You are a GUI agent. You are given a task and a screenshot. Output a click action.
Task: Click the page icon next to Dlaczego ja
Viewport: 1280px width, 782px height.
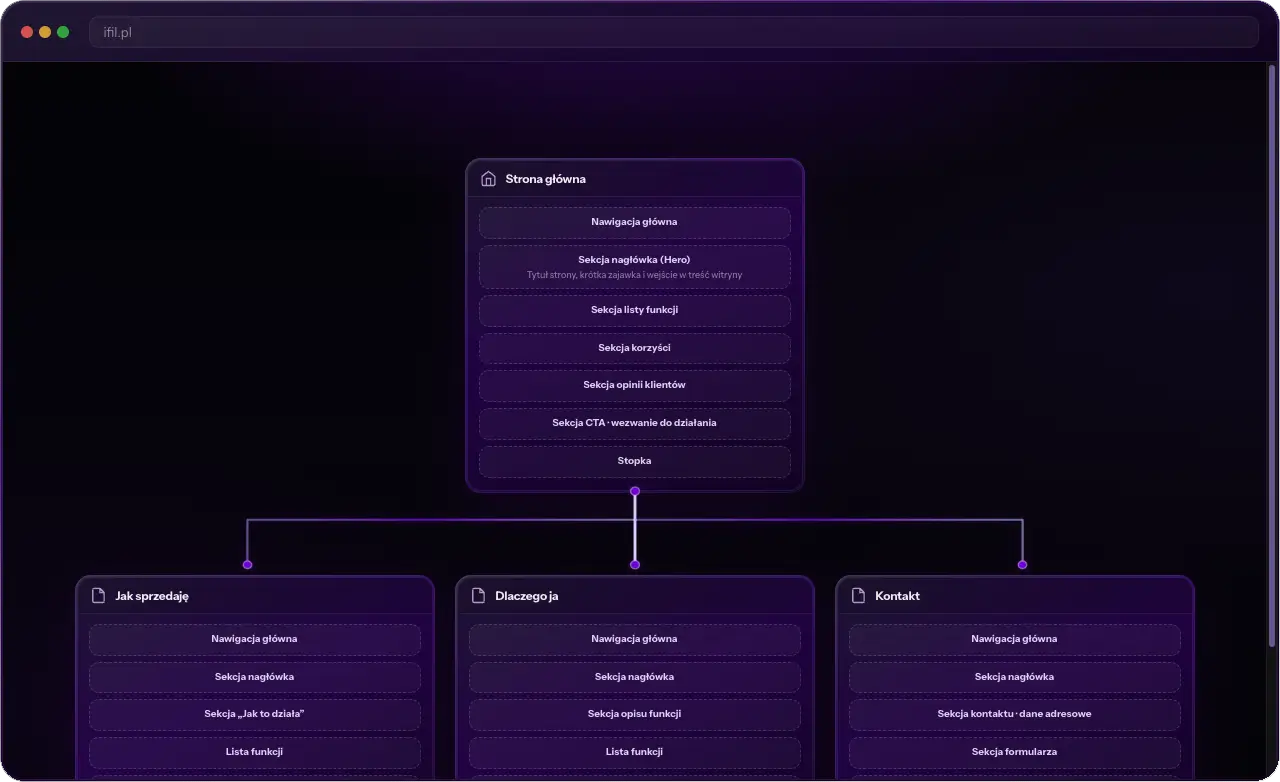coord(478,596)
